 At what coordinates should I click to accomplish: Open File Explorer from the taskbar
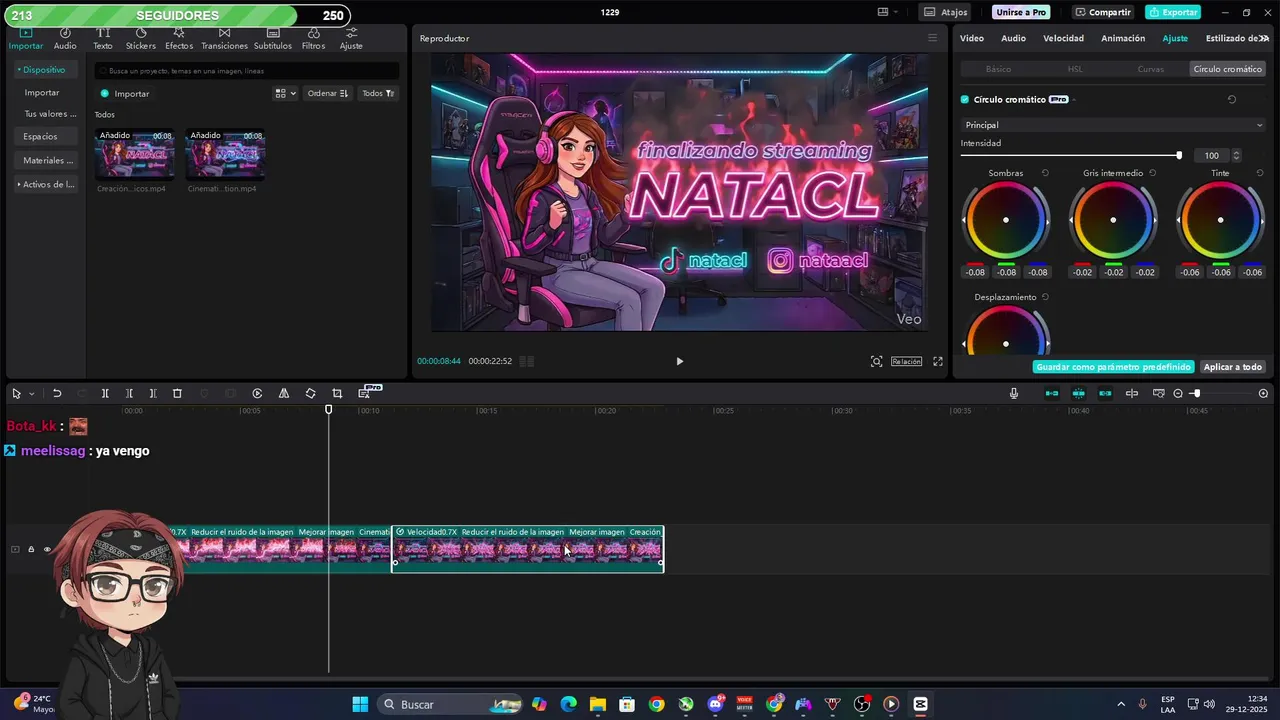tap(597, 704)
